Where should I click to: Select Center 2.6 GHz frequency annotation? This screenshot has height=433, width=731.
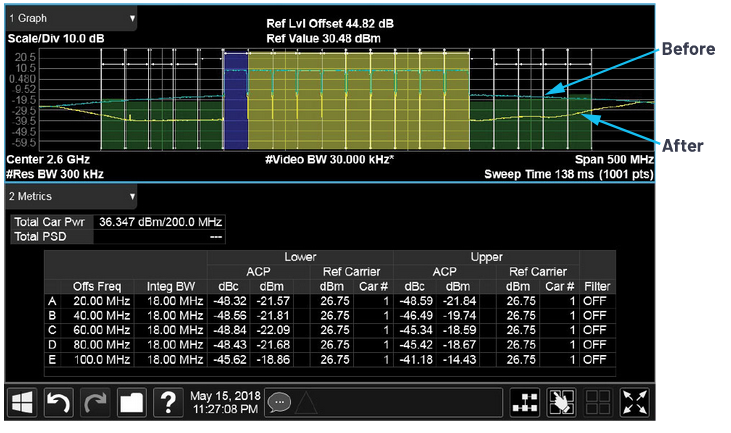[x=48, y=159]
